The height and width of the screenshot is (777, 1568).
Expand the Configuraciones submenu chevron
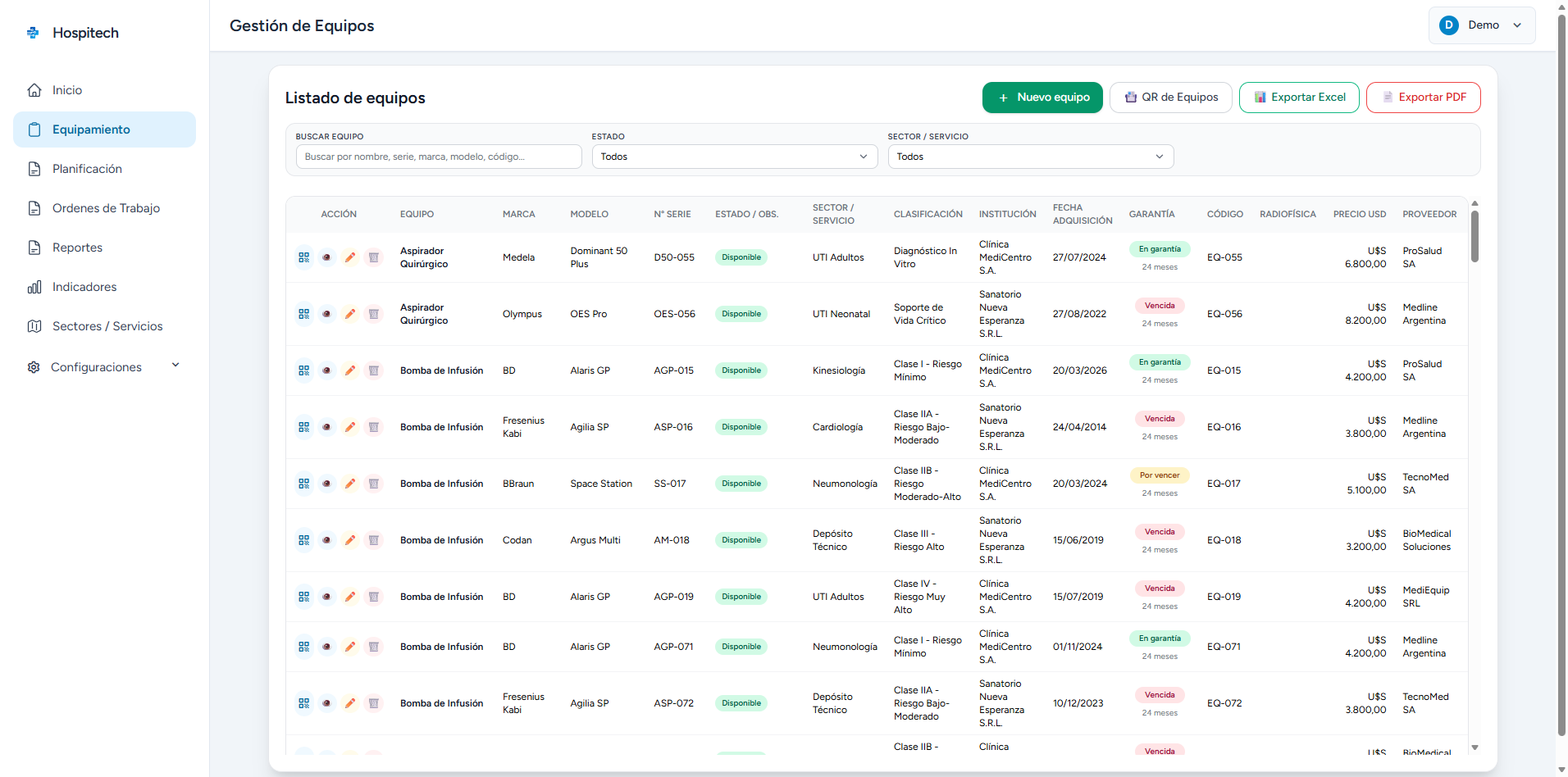pyautogui.click(x=175, y=366)
